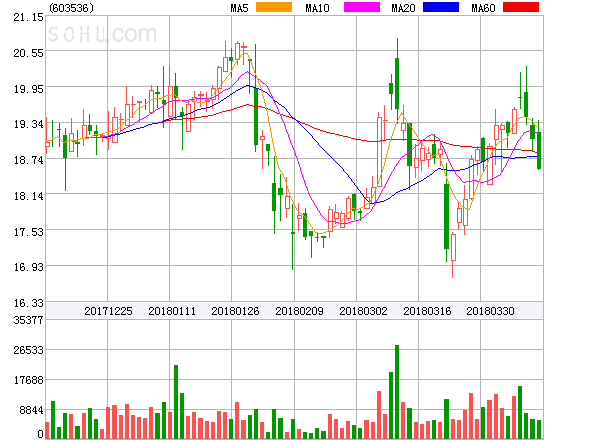Click the 20180330 date label
This screenshot has width=600, height=440.
point(490,311)
